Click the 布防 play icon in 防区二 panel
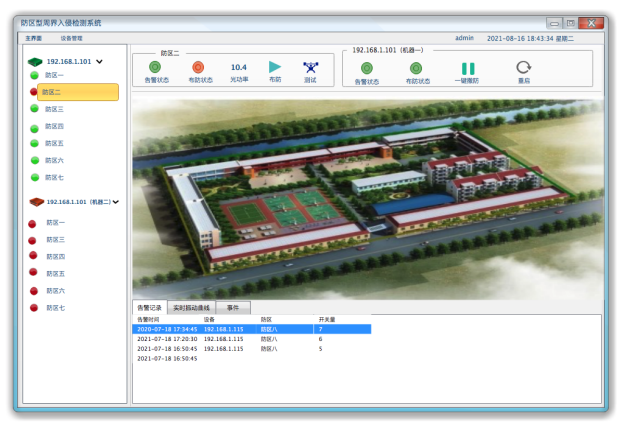 click(x=274, y=67)
